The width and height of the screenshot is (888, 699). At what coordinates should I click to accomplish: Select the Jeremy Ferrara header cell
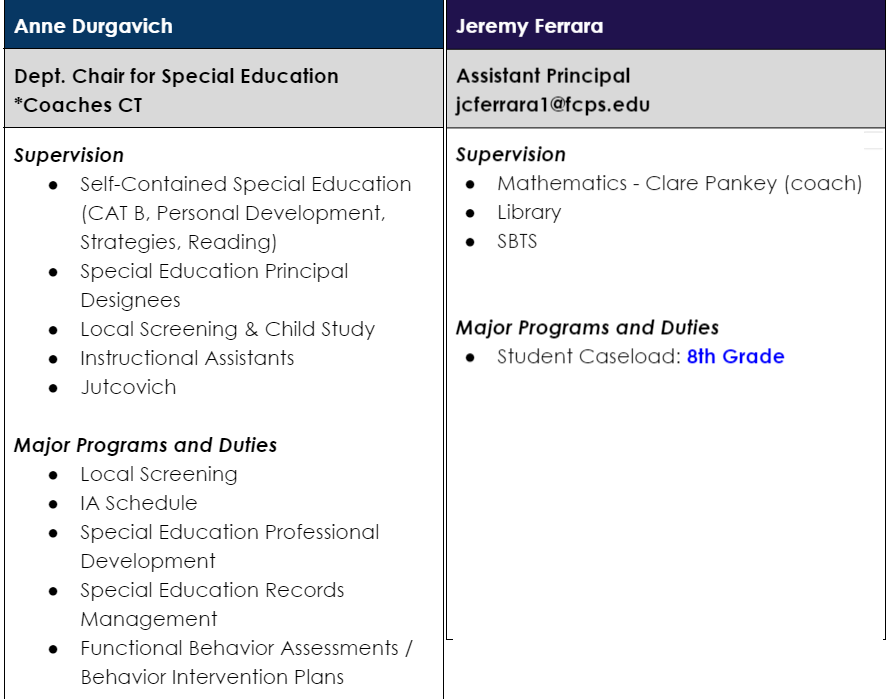[665, 26]
